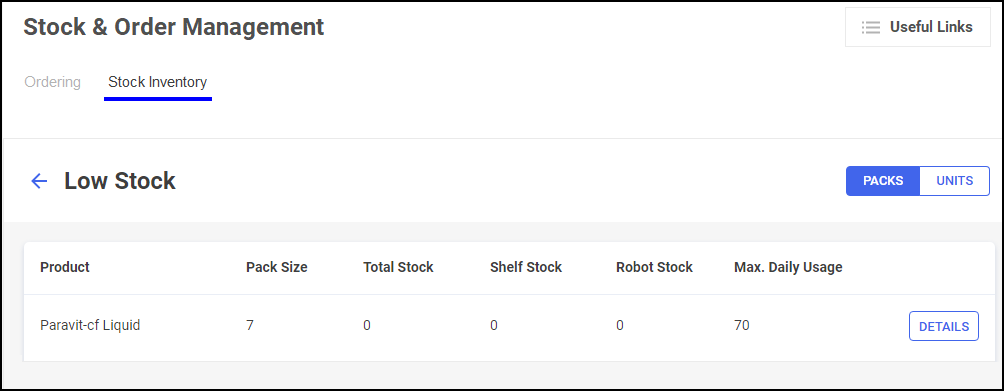The image size is (1004, 391).
Task: Click the Total Stock column header
Action: click(398, 267)
